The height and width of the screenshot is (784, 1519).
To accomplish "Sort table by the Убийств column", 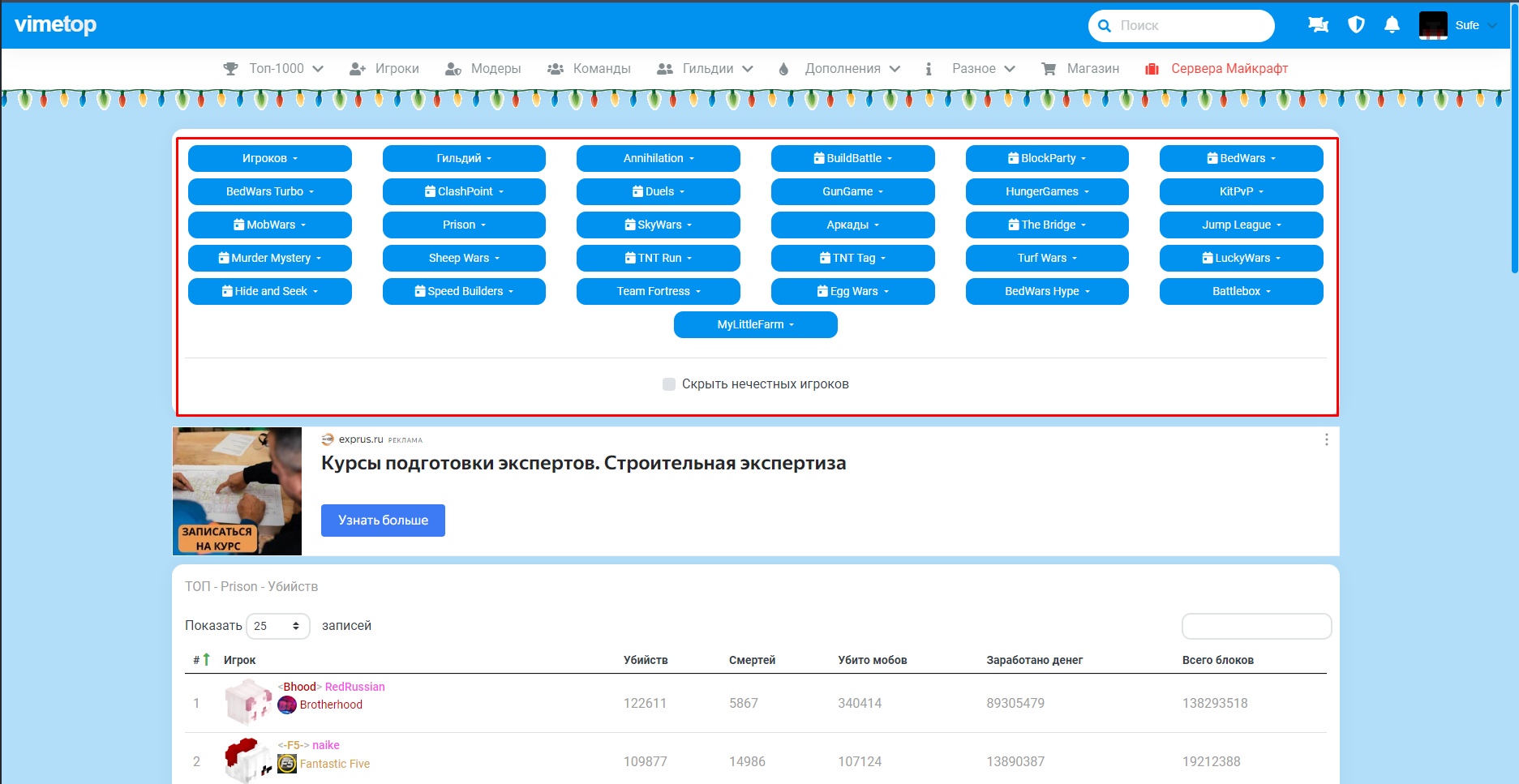I will 646,660.
